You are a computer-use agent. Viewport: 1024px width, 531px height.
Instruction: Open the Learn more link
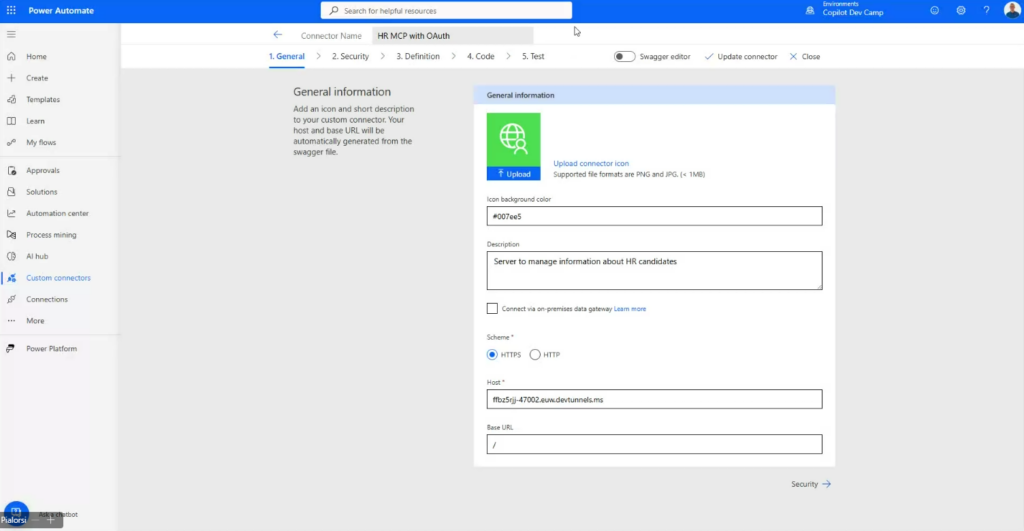[630, 309]
